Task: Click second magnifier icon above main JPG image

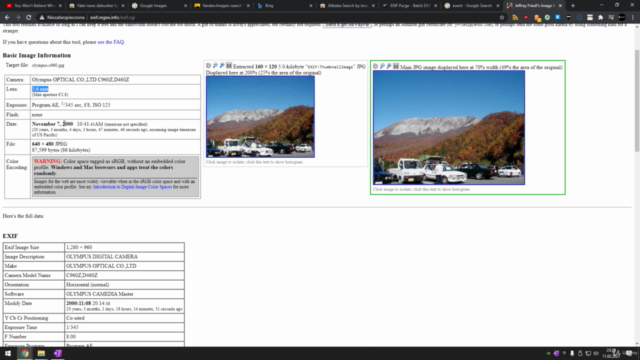Action: pyautogui.click(x=389, y=66)
